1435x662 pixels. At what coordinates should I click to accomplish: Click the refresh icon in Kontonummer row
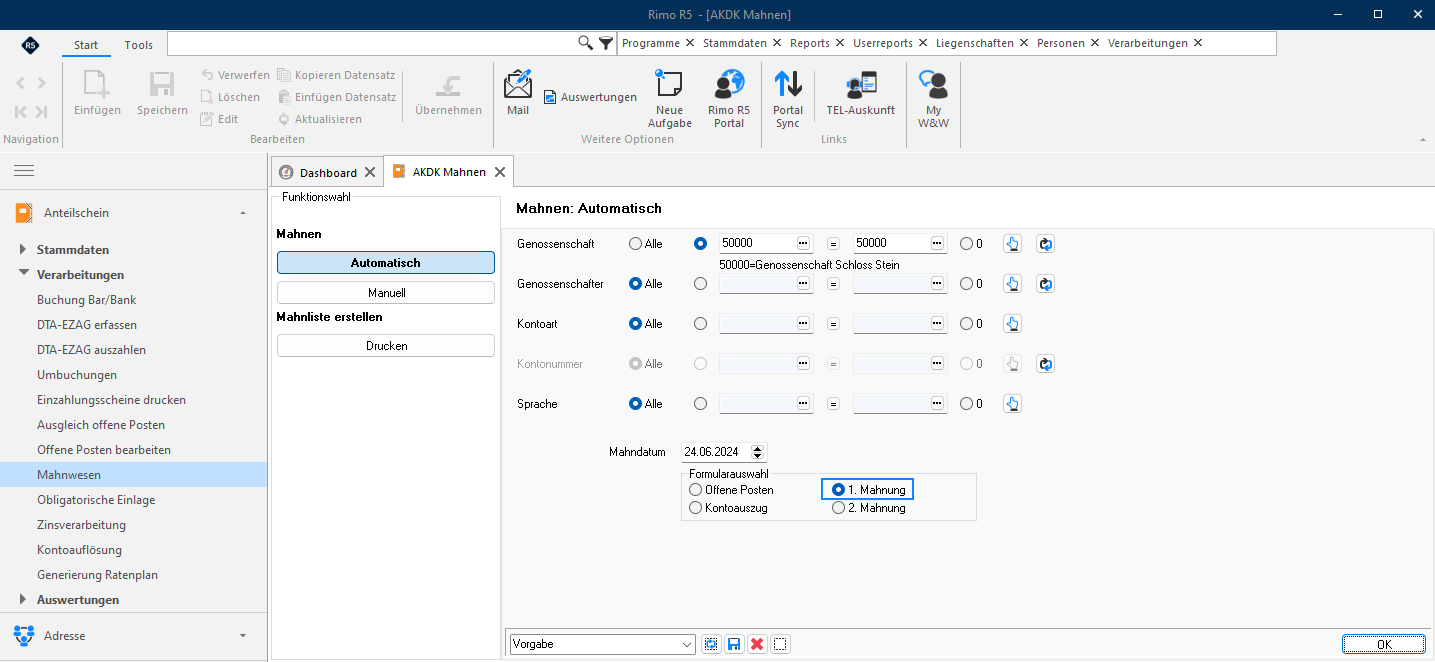1045,364
